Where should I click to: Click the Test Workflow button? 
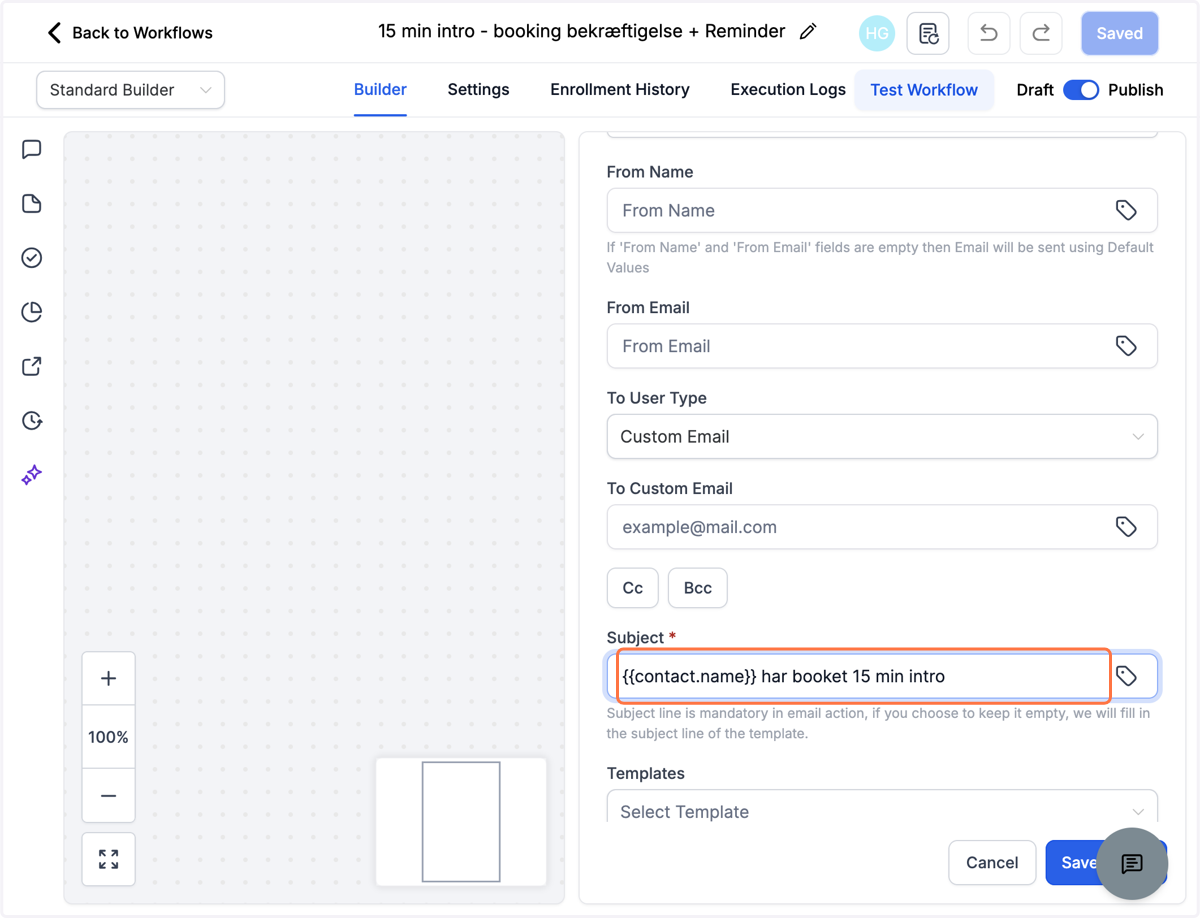[x=924, y=90]
